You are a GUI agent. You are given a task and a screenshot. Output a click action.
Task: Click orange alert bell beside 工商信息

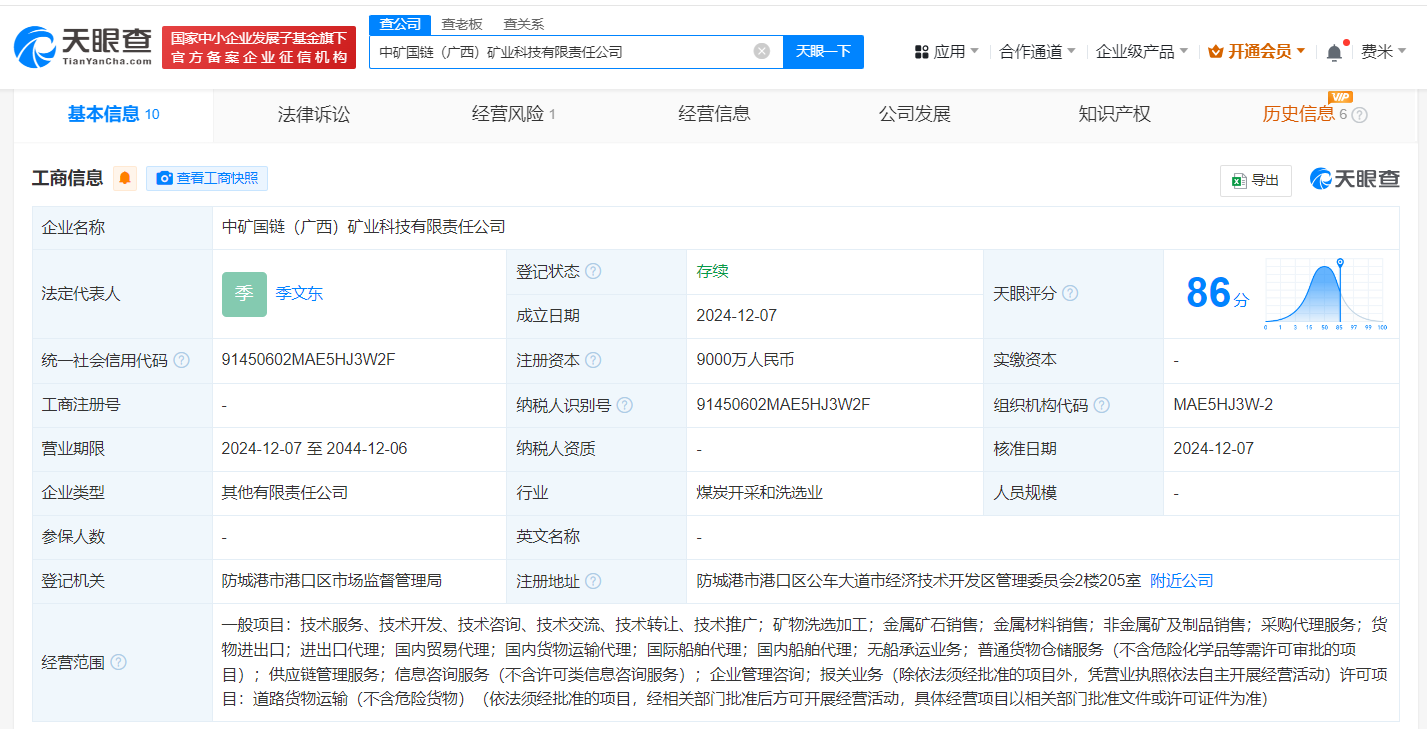tap(125, 178)
